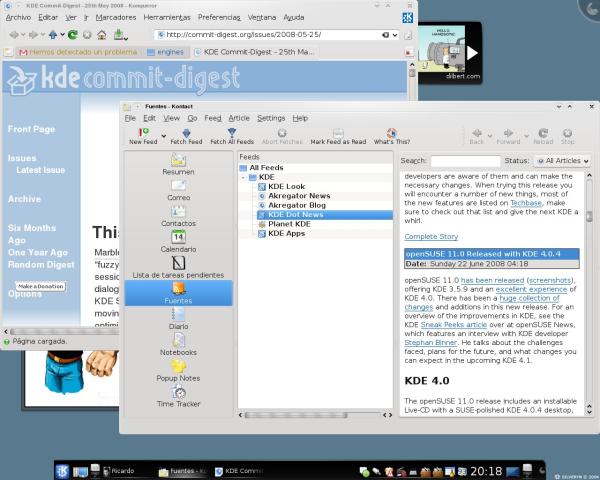Click the Konqueror address bar URL
The height and width of the screenshot is (480, 600).
coord(243,35)
